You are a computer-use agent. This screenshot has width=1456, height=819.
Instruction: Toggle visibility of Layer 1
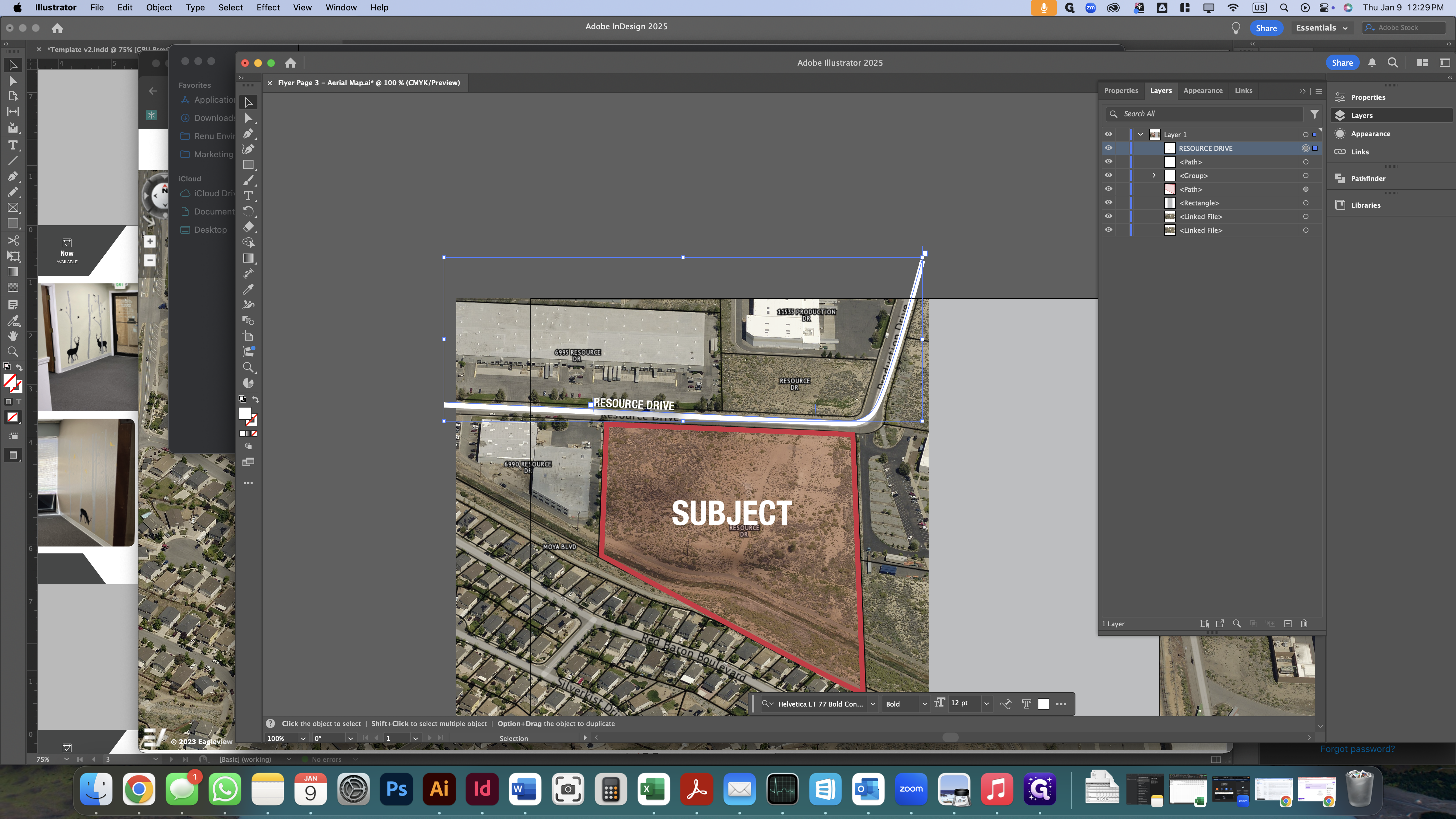[x=1108, y=135]
